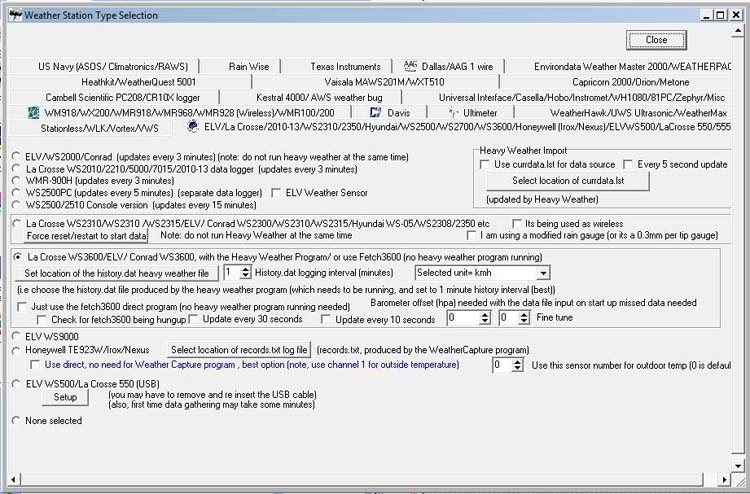
Task: Open the Universal Interface/Casella/Hobo tab
Action: coord(582,98)
